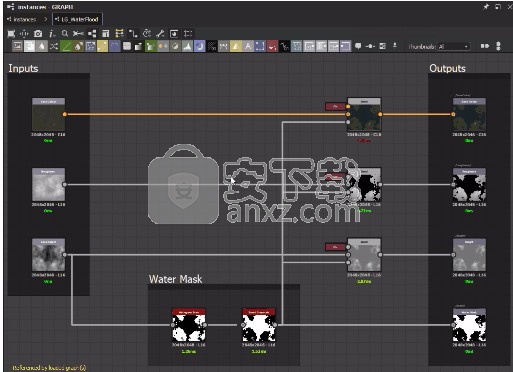Click the red node beside bottom blend node
Image resolution: width=513 pixels, height=372 pixels.
(x=335, y=247)
